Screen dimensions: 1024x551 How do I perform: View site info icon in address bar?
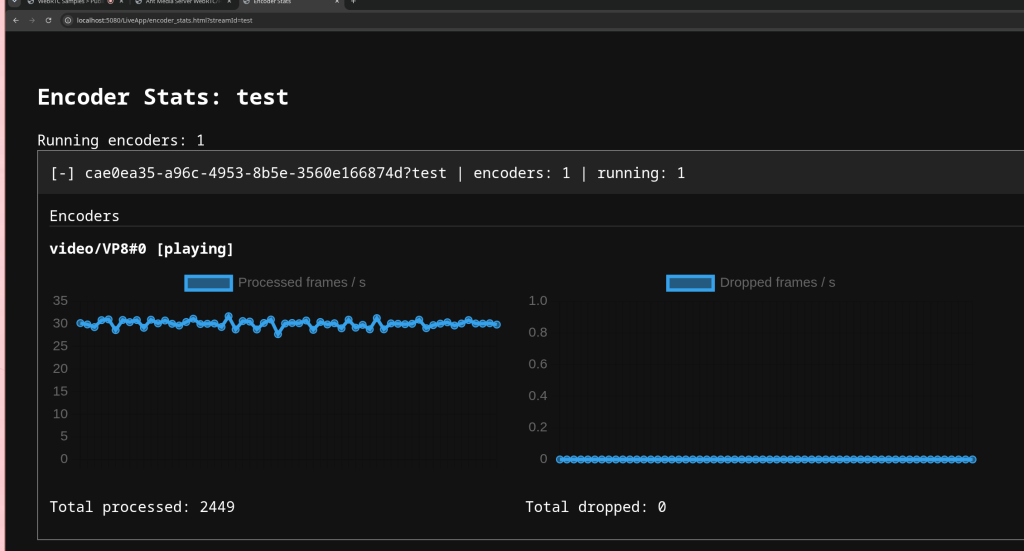click(67, 20)
